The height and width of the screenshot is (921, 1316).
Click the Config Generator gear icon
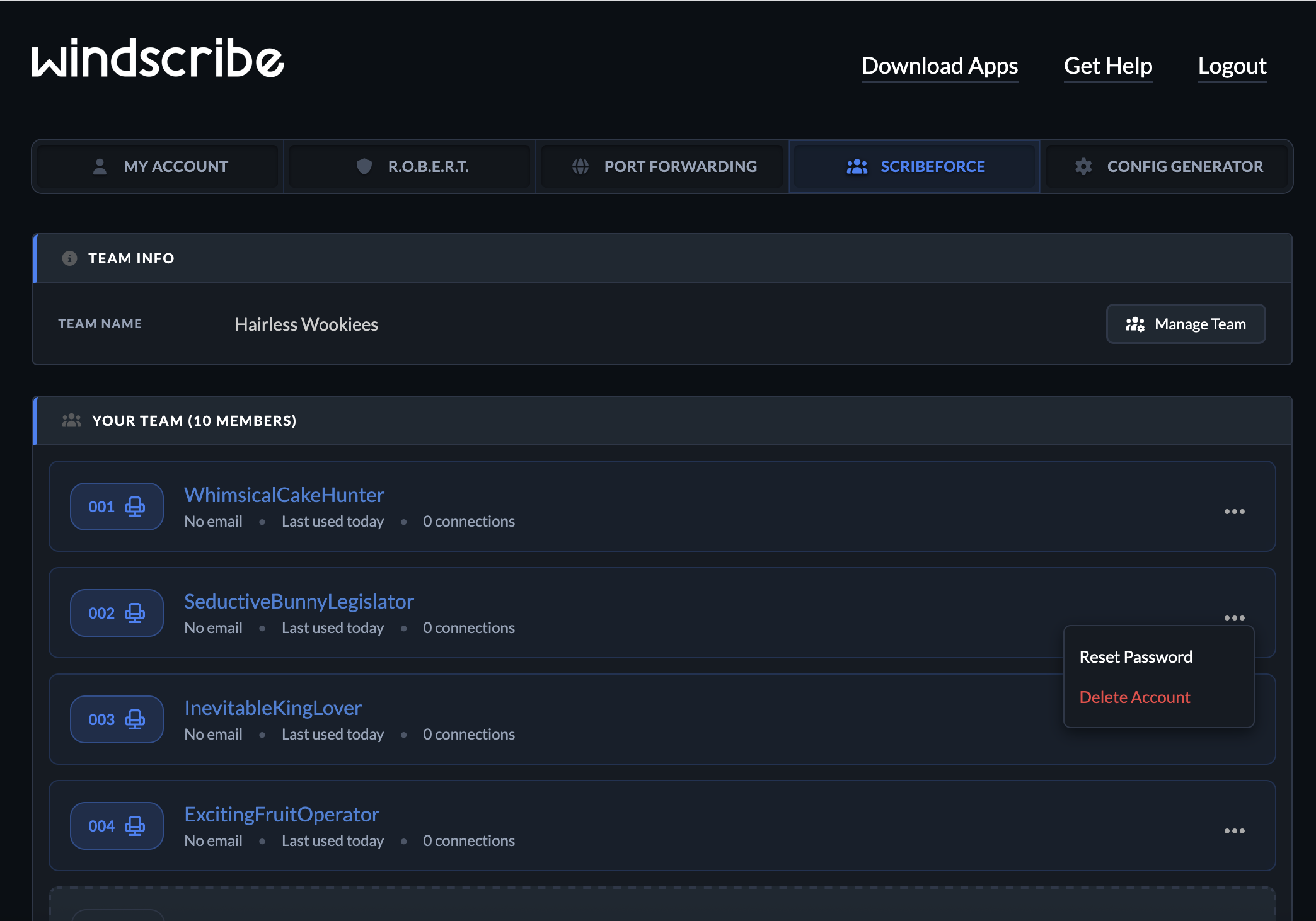point(1083,166)
